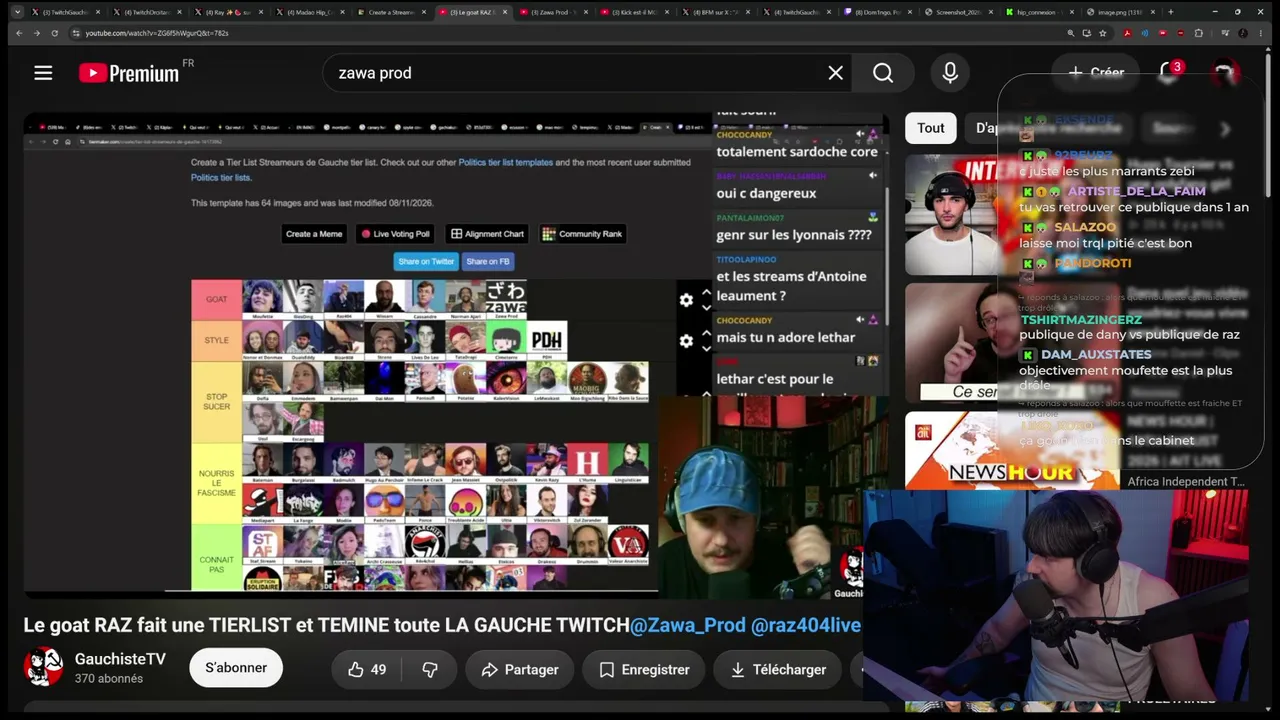Viewport: 1280px width, 720px height.
Task: Click the "Africa Independent T..." channel name
Action: point(1186,482)
